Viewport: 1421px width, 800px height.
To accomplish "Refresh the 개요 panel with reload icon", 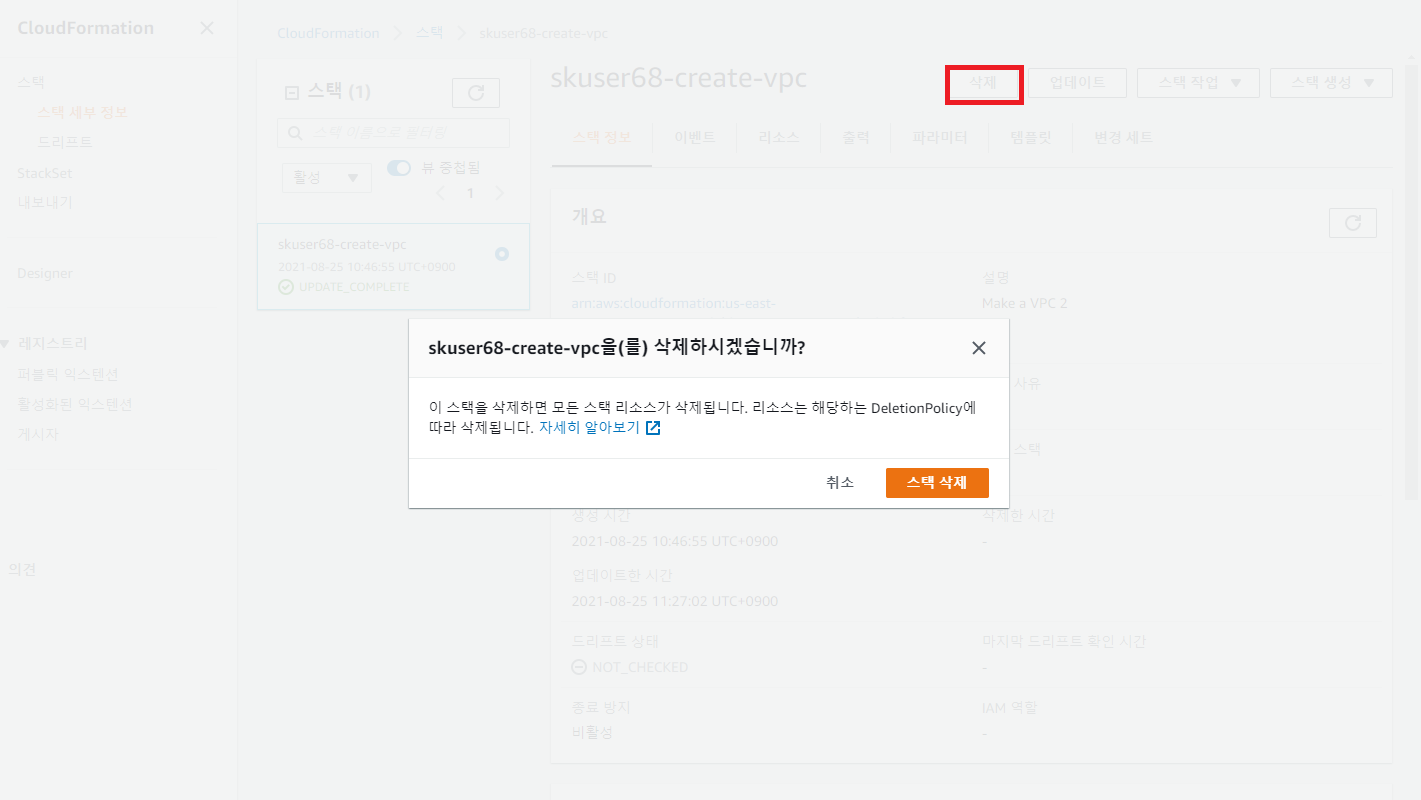I will (1353, 223).
